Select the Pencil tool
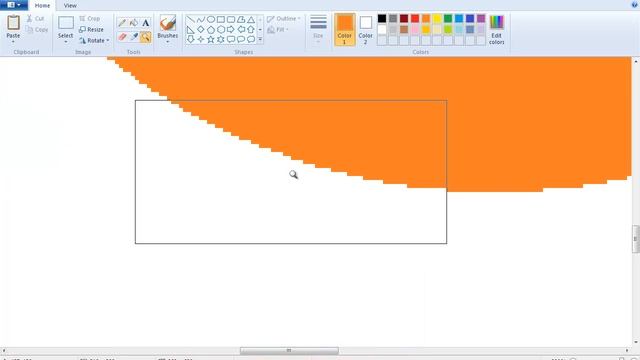This screenshot has width=640, height=360. [x=122, y=23]
